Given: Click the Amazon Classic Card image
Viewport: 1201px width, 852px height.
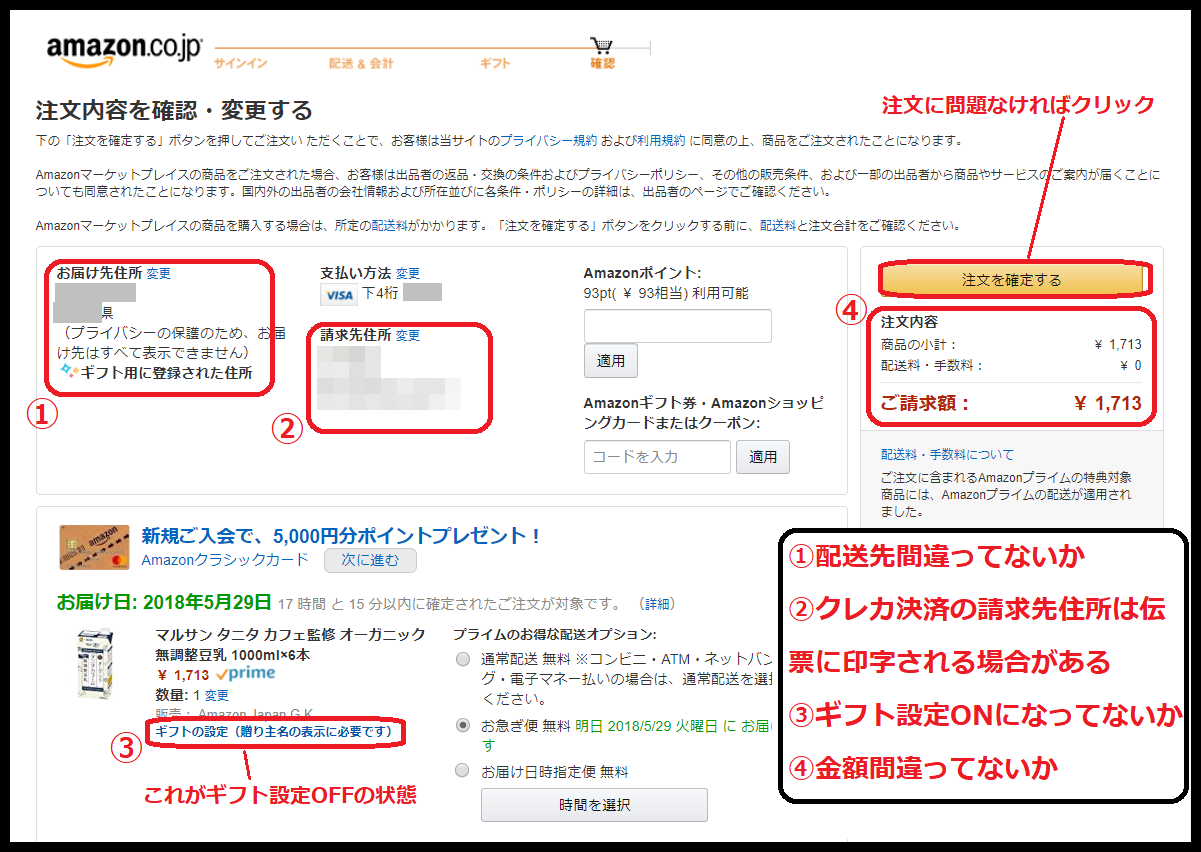Looking at the screenshot, I should (x=94, y=547).
